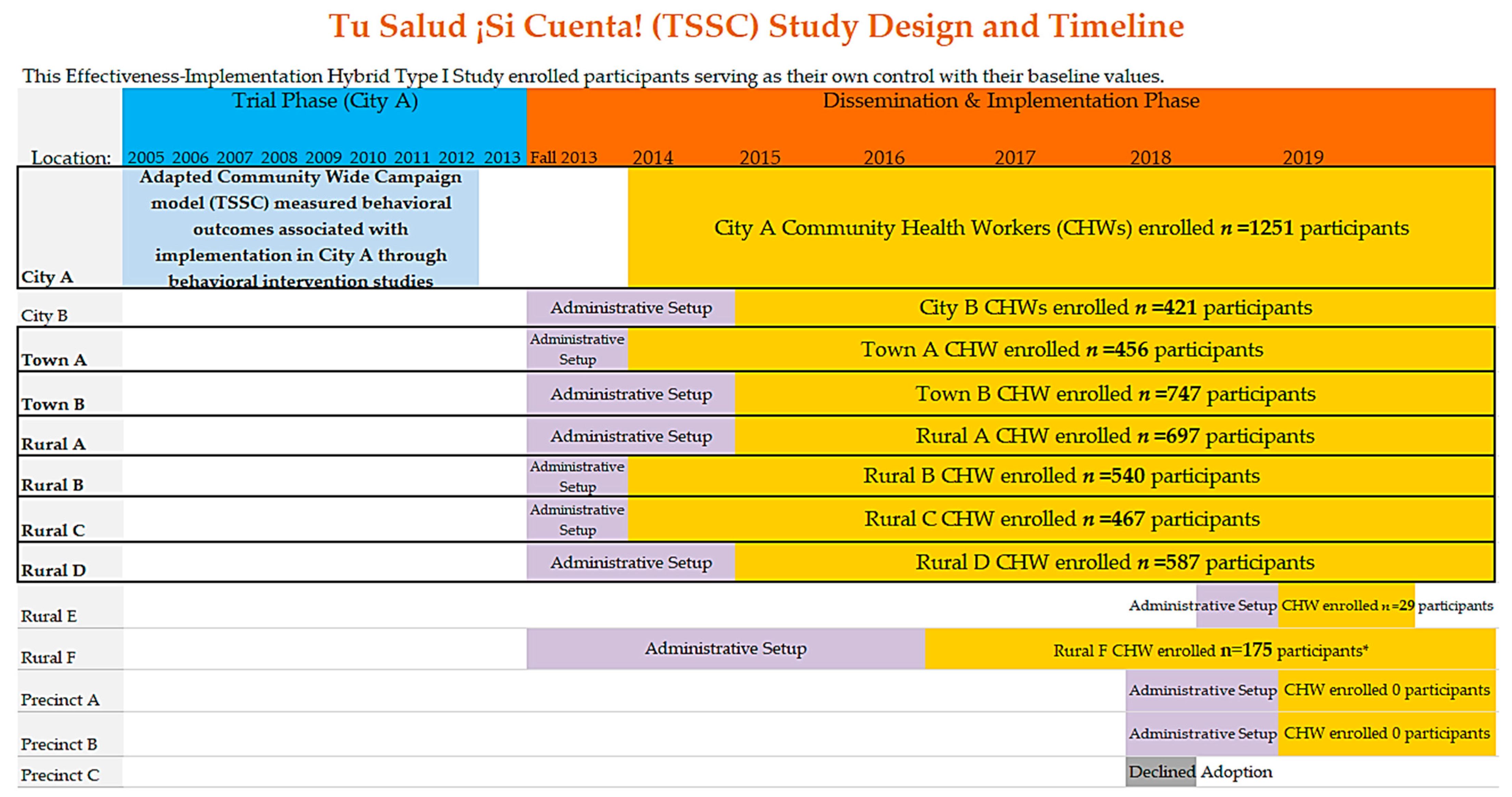Viewport: 1512px width, 797px height.
Task: Select the 2016 timeline year label
Action: pos(883,157)
